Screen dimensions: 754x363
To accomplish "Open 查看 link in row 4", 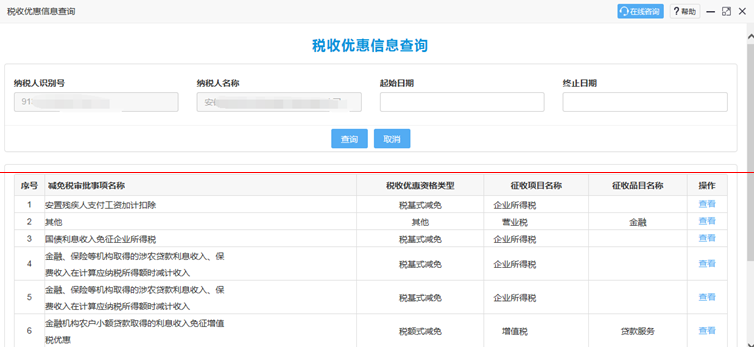I will pyautogui.click(x=707, y=263).
